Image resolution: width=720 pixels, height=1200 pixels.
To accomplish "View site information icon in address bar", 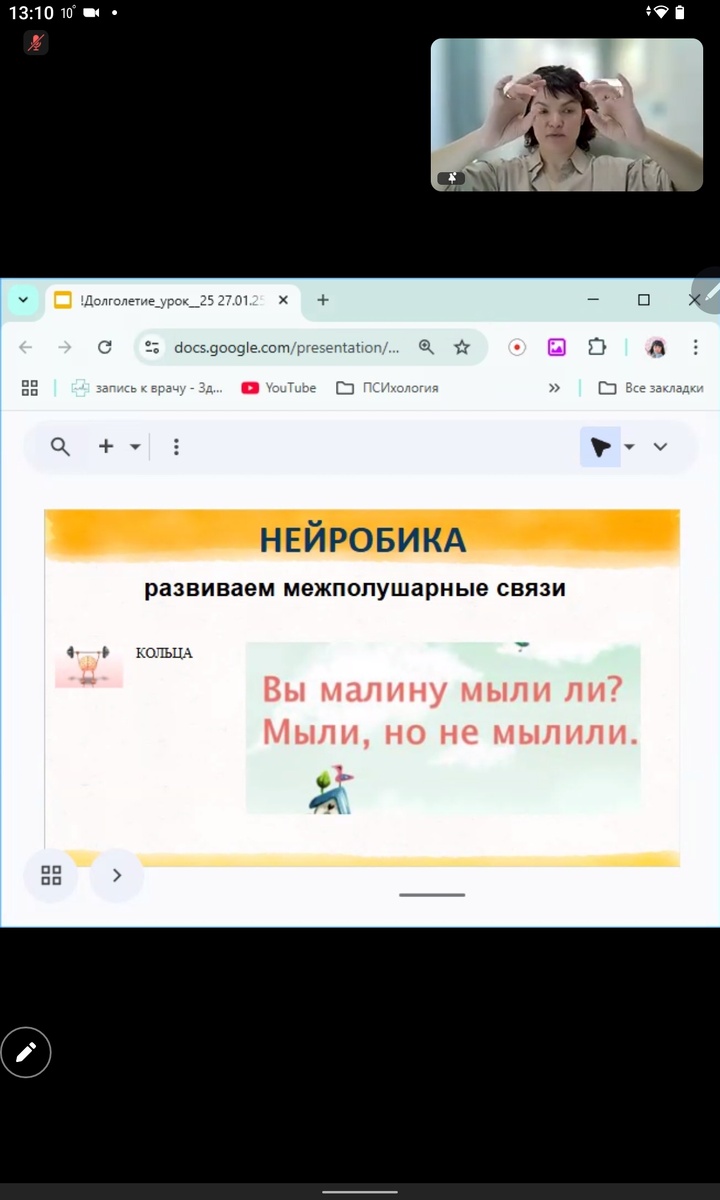I will 152,347.
